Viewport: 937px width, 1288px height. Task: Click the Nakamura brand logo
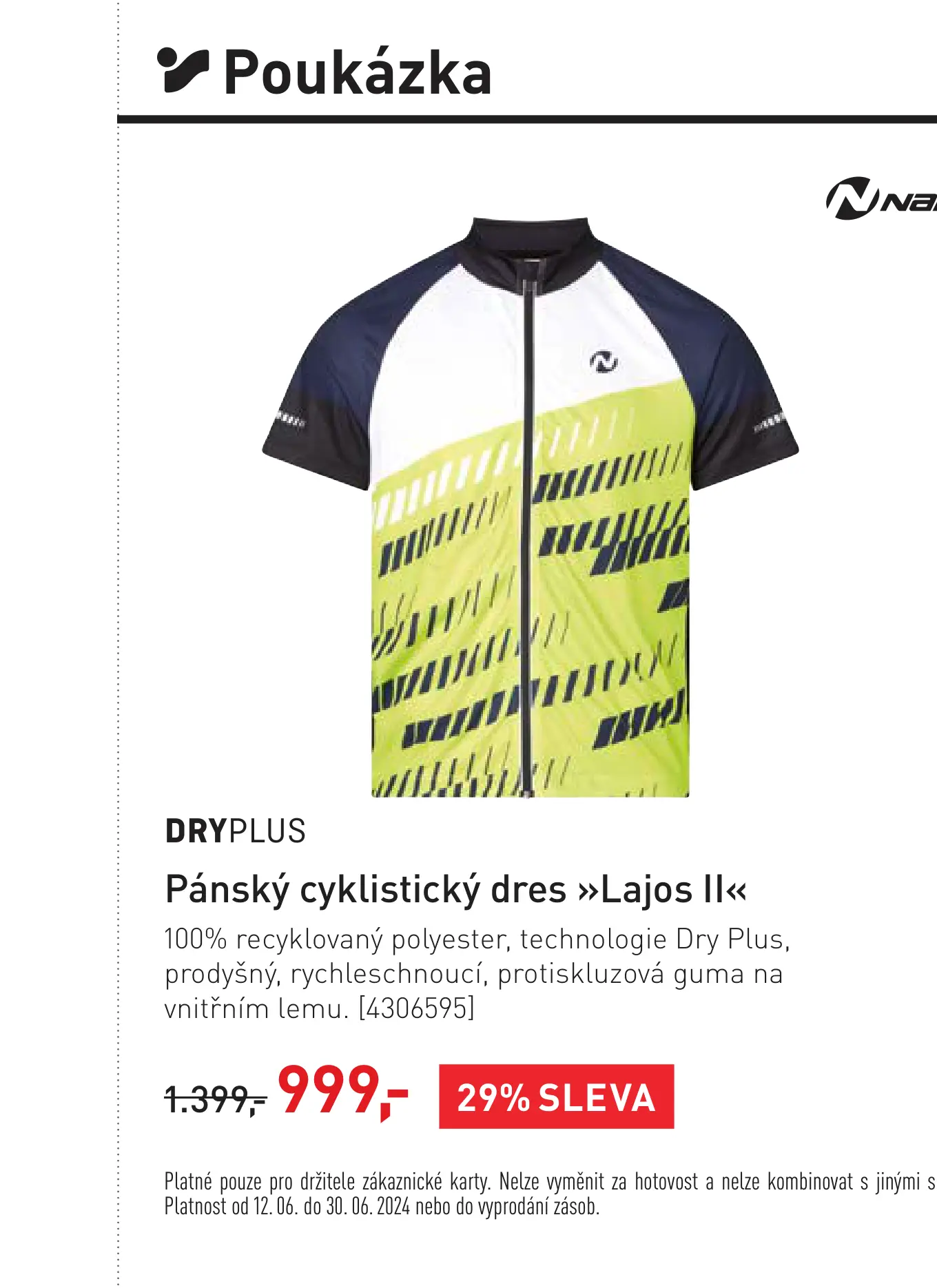[881, 198]
